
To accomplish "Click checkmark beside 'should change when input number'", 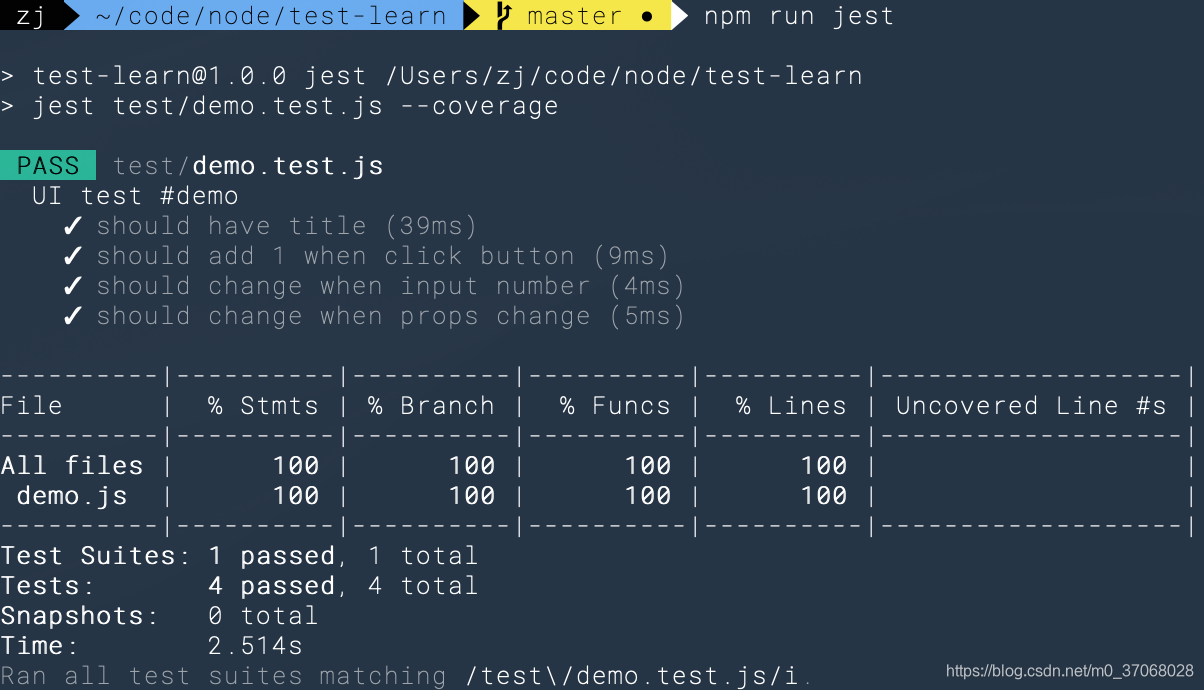I will 72,286.
